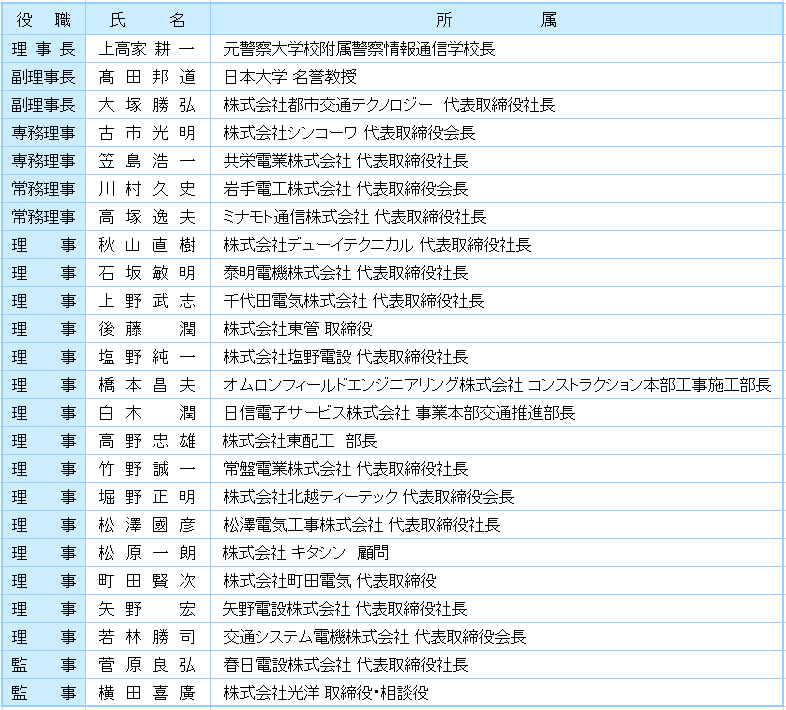Select 株式会社 キタシン 顧問 cell
The width and height of the screenshot is (786, 710).
[x=497, y=554]
